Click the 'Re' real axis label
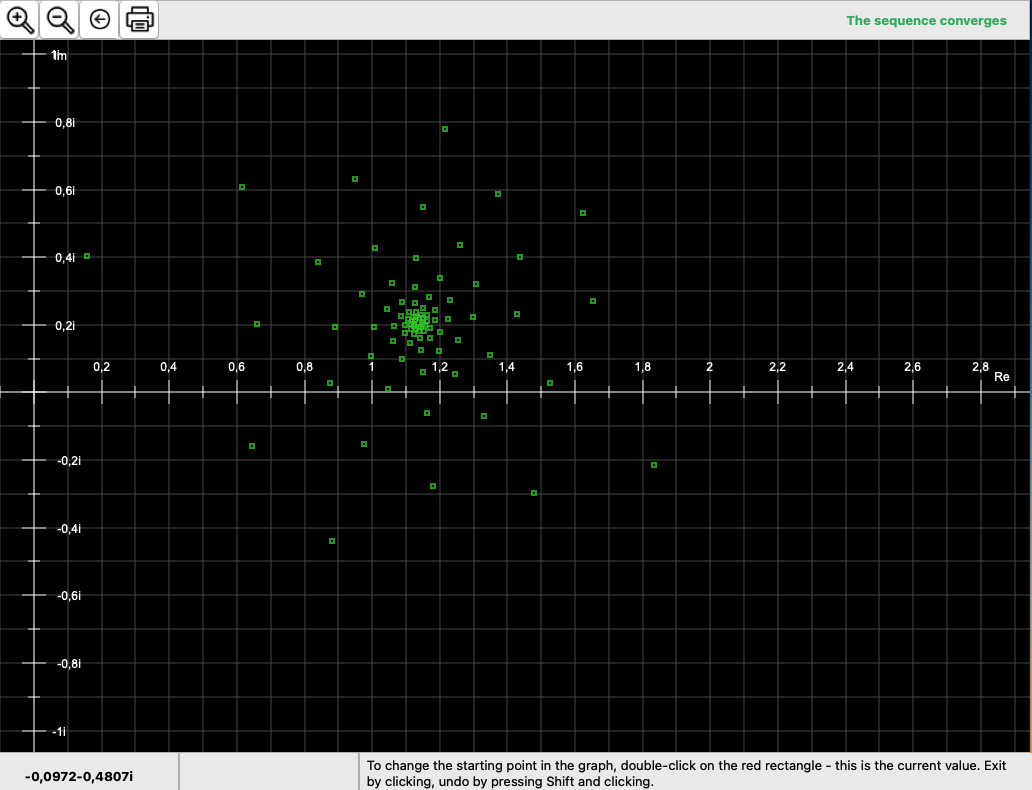Screen dimensions: 1032x790 point(1002,377)
